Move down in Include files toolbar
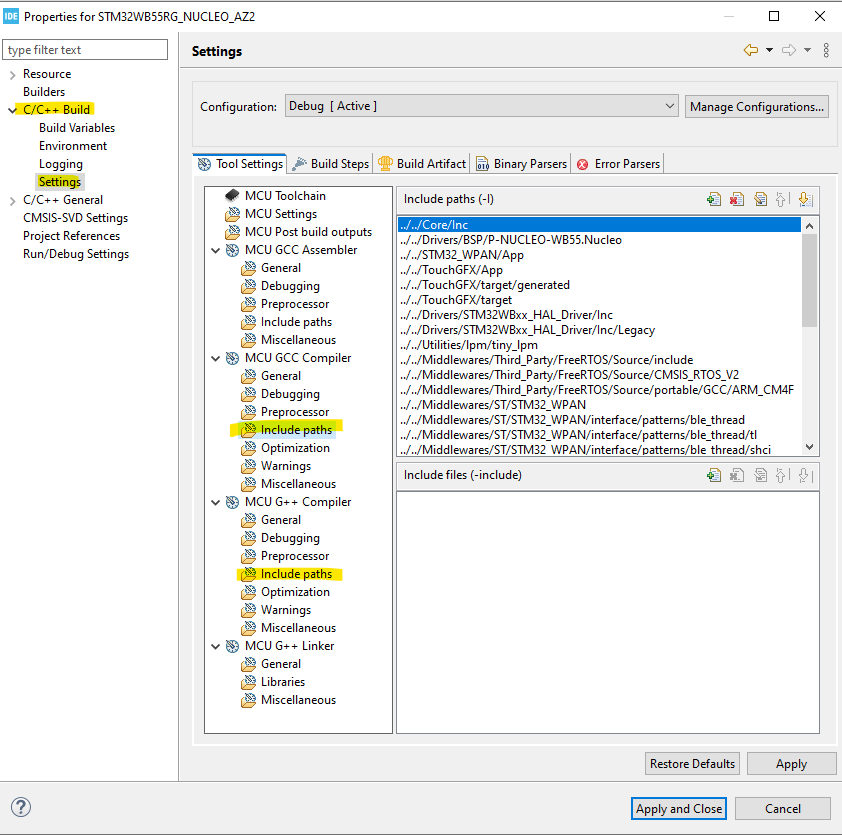Viewport: 842px width, 835px height. pos(805,475)
